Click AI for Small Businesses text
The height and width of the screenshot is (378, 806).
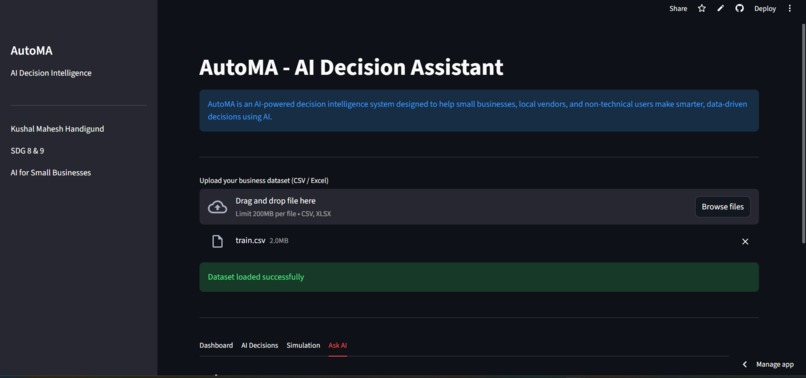point(50,173)
